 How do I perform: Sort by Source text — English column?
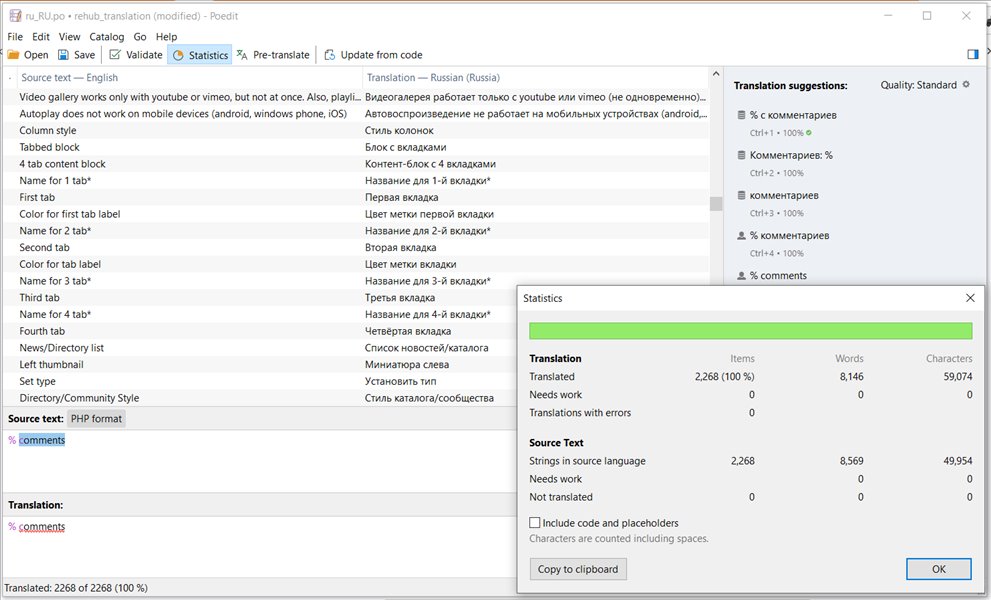tap(69, 77)
